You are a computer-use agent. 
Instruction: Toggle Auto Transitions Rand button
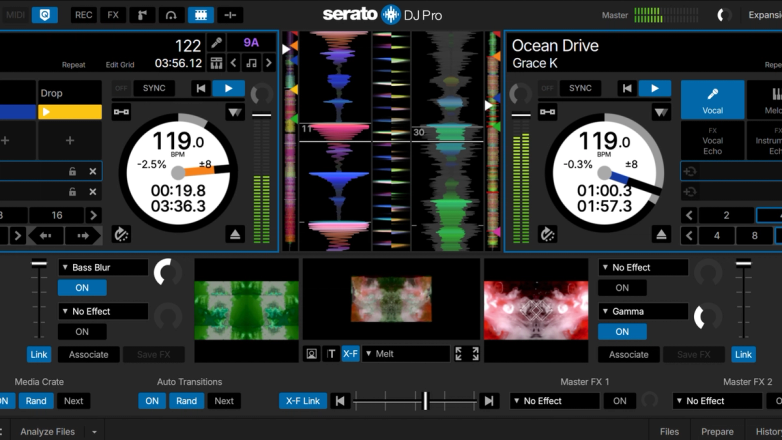[186, 401]
